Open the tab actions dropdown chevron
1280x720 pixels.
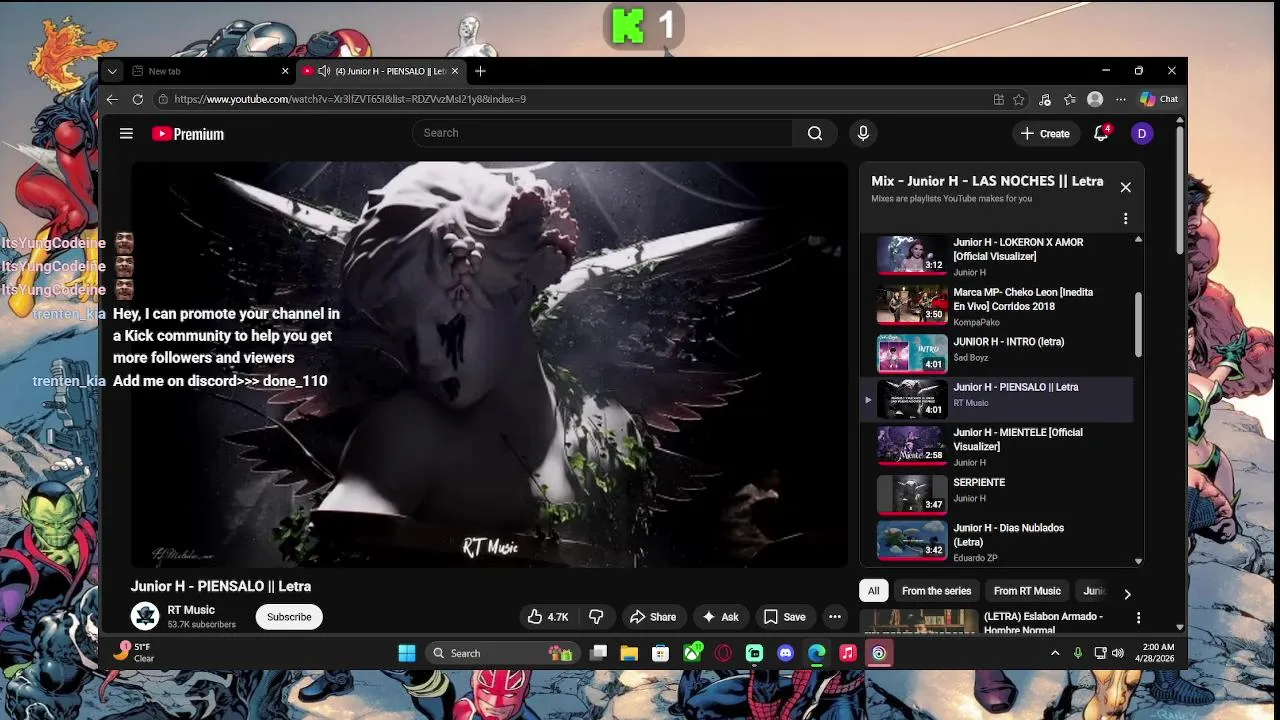point(112,71)
